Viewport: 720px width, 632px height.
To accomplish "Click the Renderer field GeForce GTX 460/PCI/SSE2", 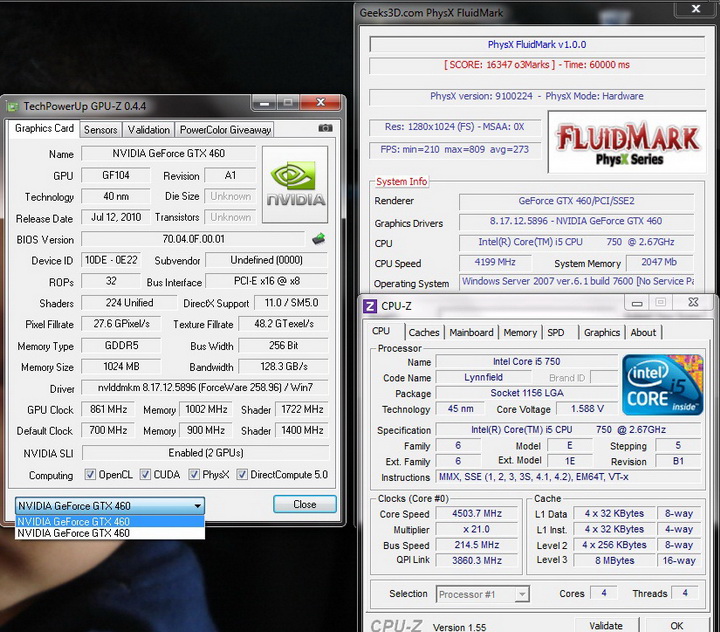I will [x=576, y=201].
